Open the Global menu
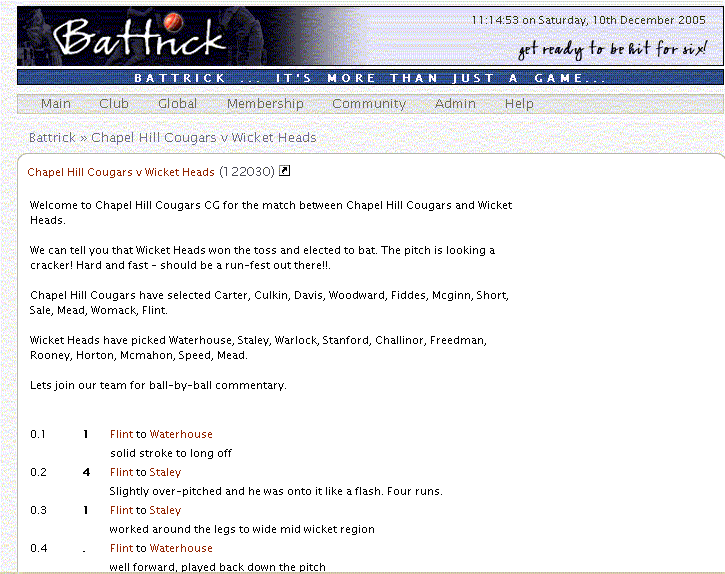This screenshot has width=725, height=574. coord(178,104)
